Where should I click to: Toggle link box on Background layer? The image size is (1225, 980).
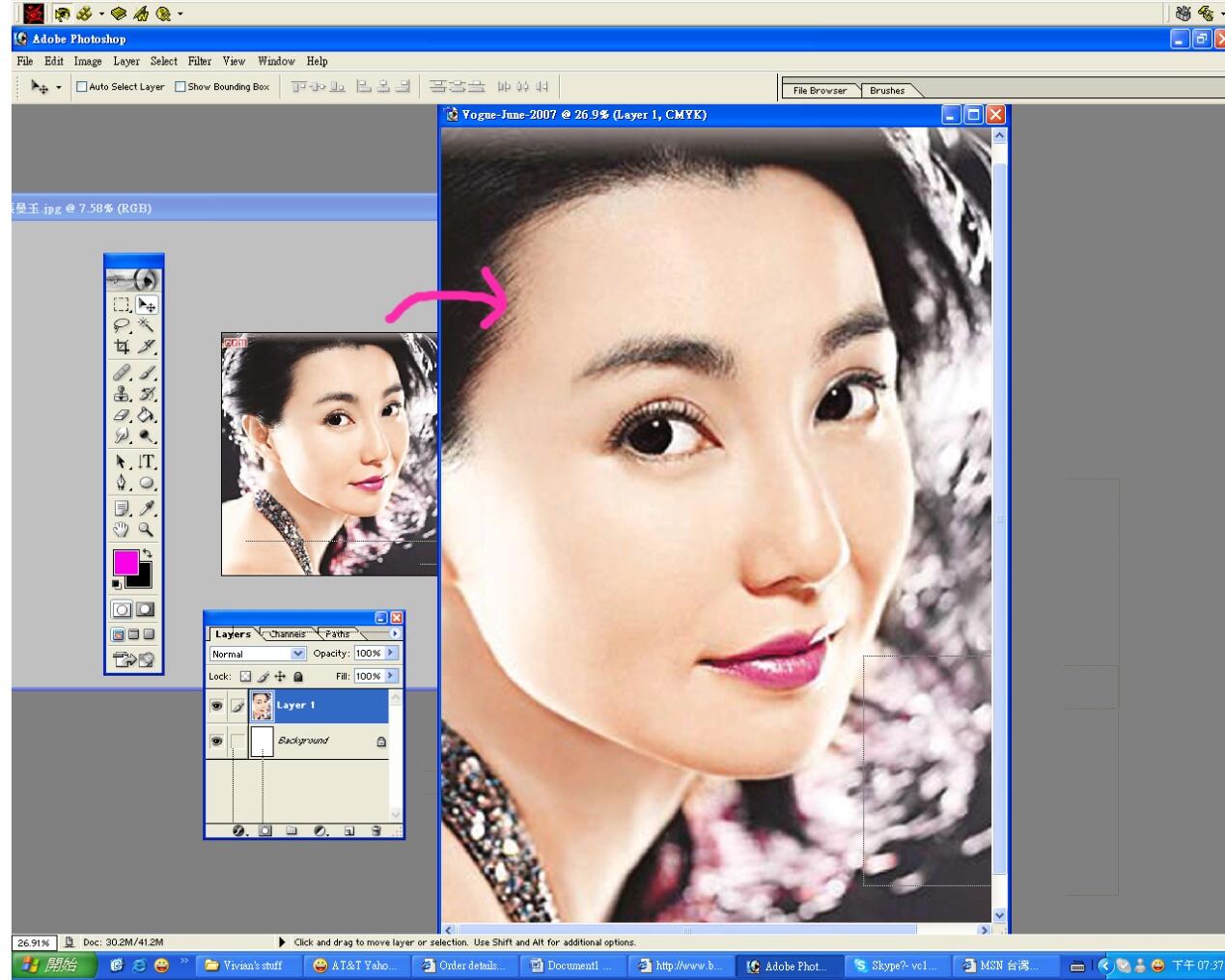point(237,742)
